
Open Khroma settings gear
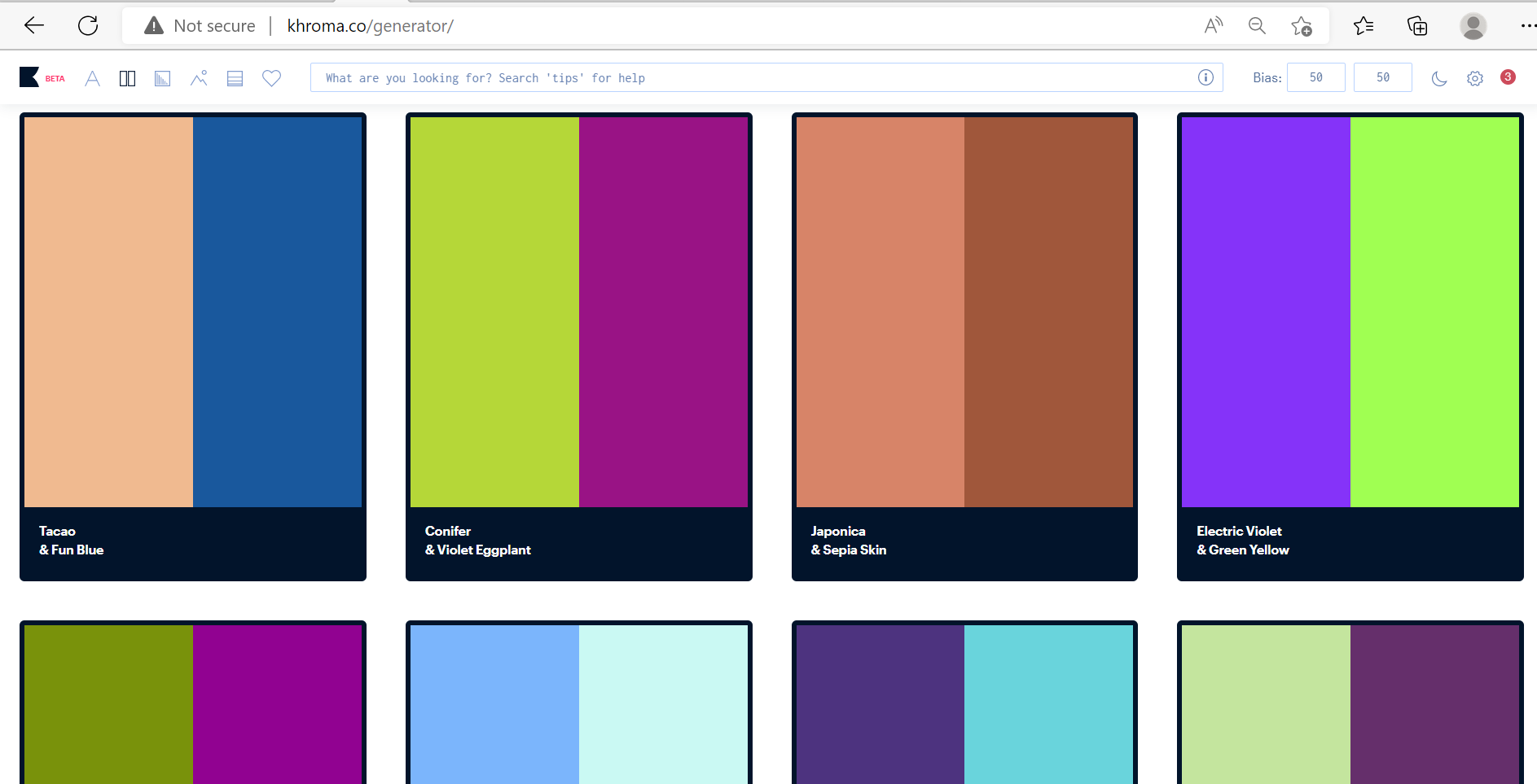[1474, 78]
